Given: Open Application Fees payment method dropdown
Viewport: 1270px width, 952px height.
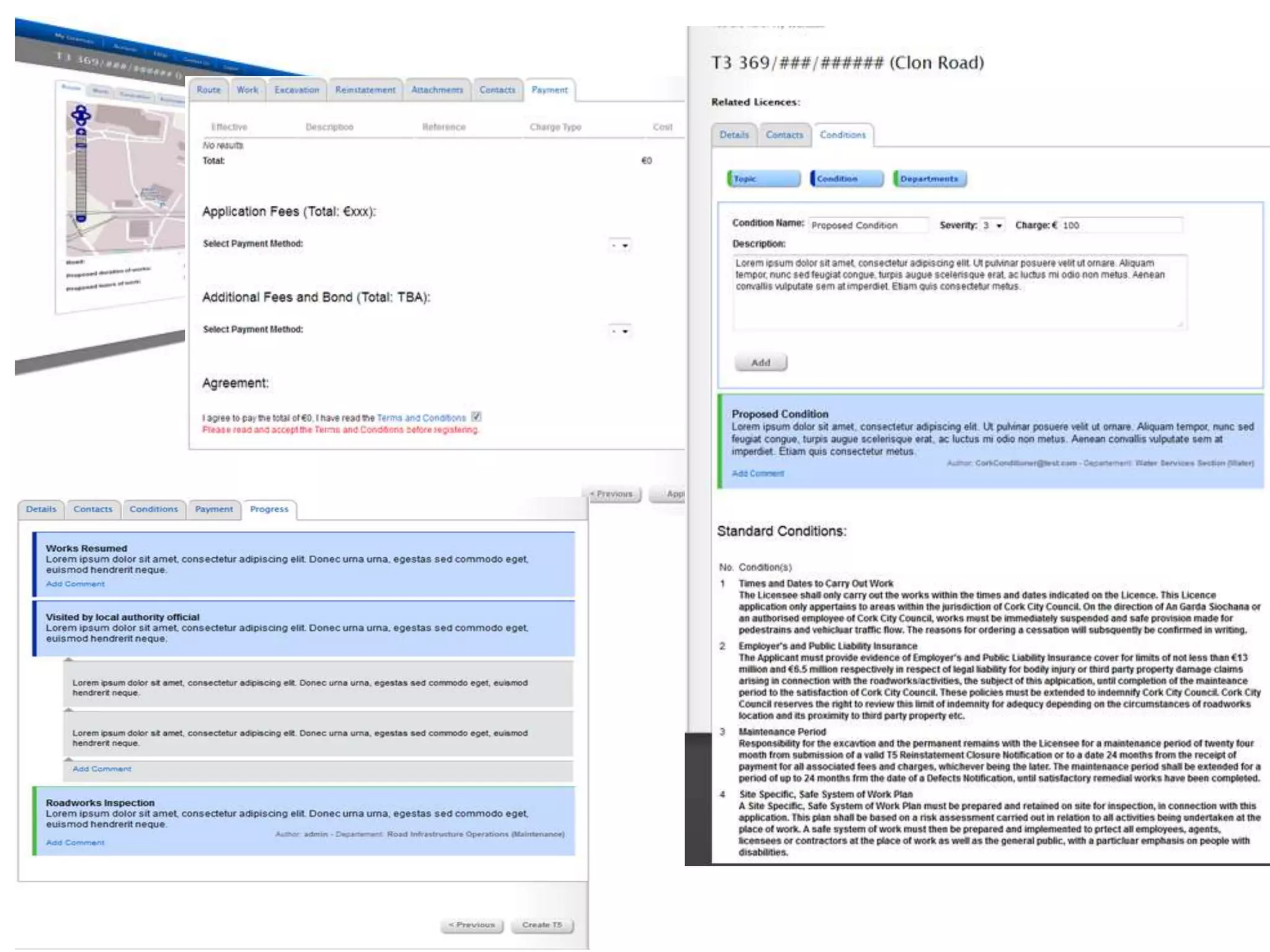Looking at the screenshot, I should coord(619,245).
